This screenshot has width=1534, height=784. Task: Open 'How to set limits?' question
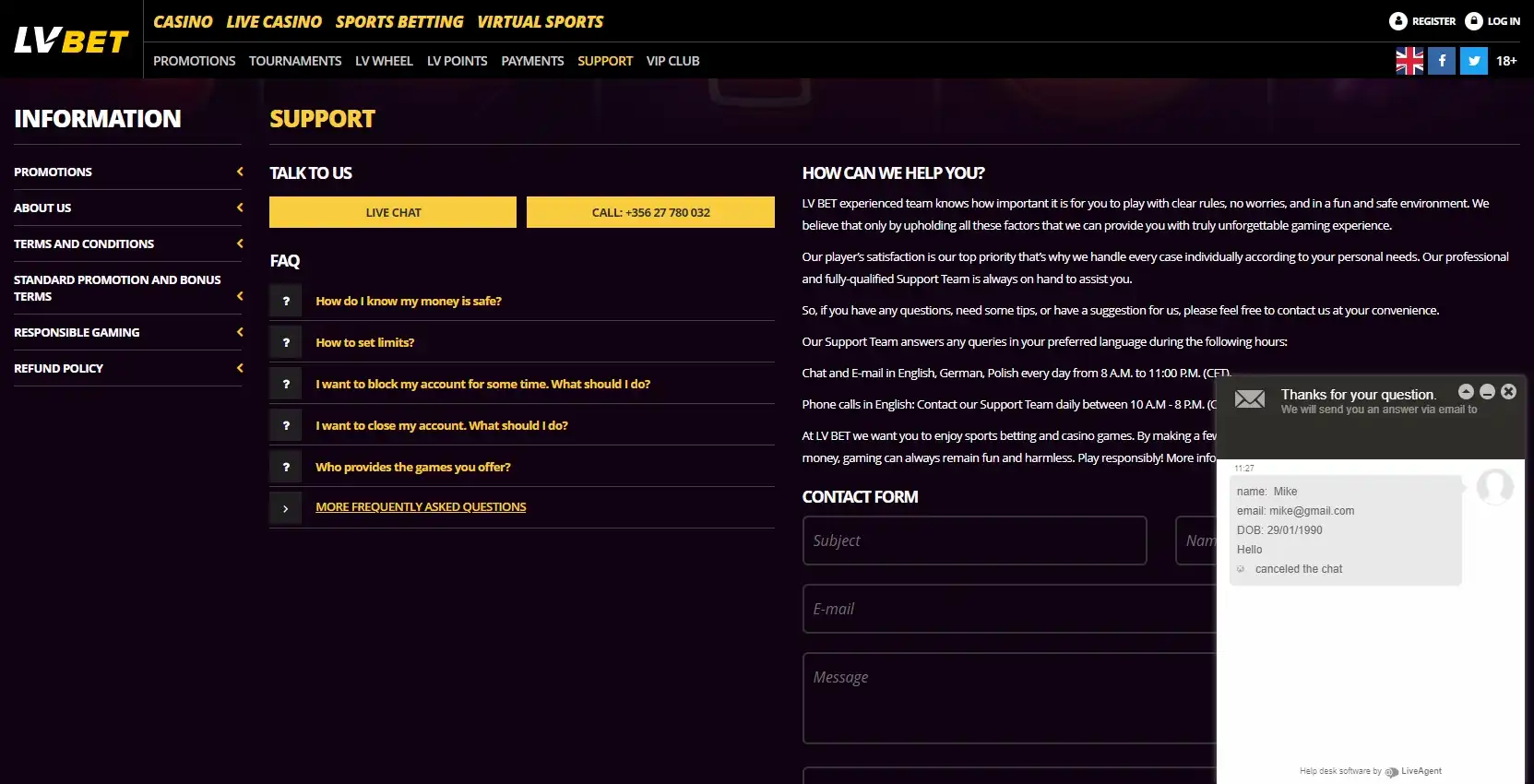[365, 342]
